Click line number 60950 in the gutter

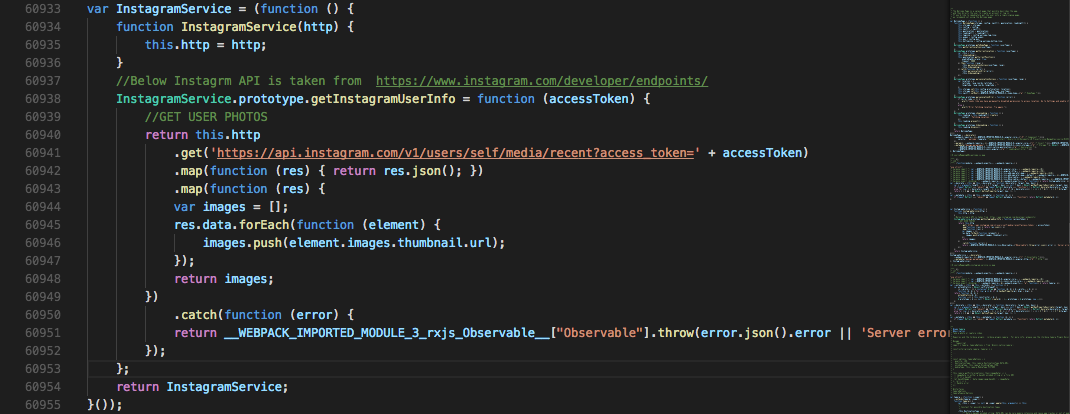43,314
